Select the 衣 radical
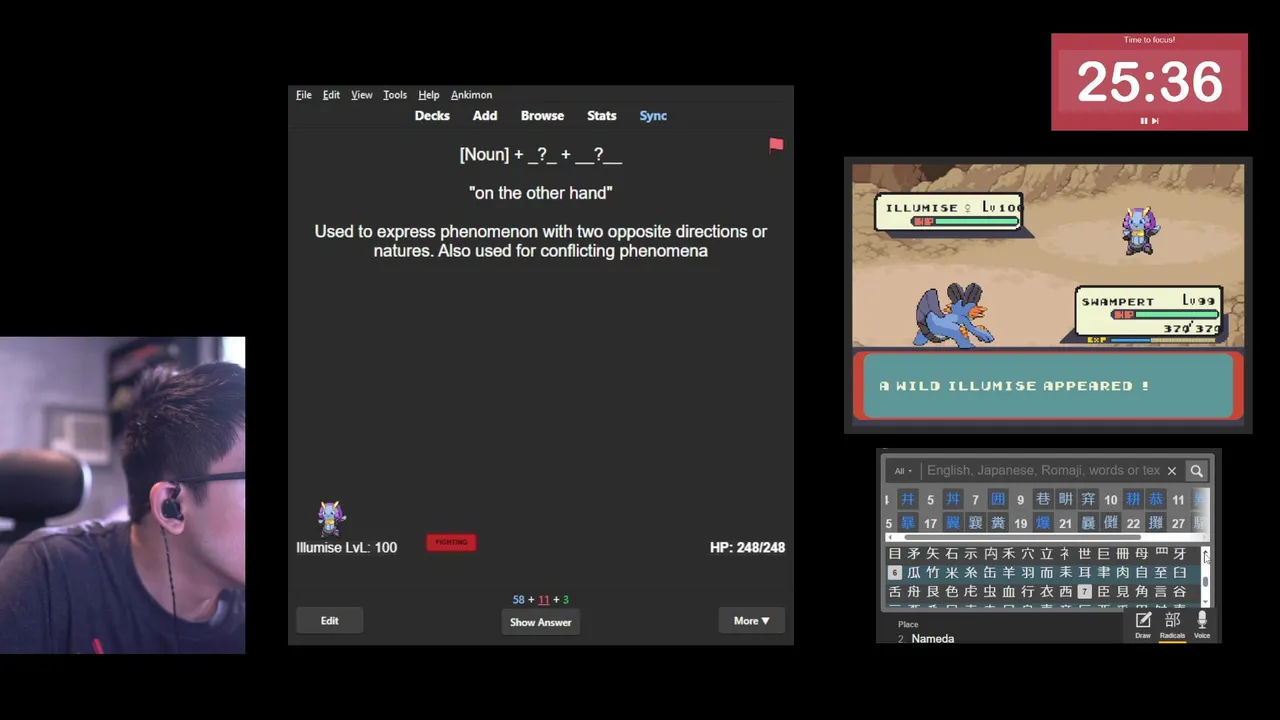Image resolution: width=1280 pixels, height=720 pixels. (1047, 592)
